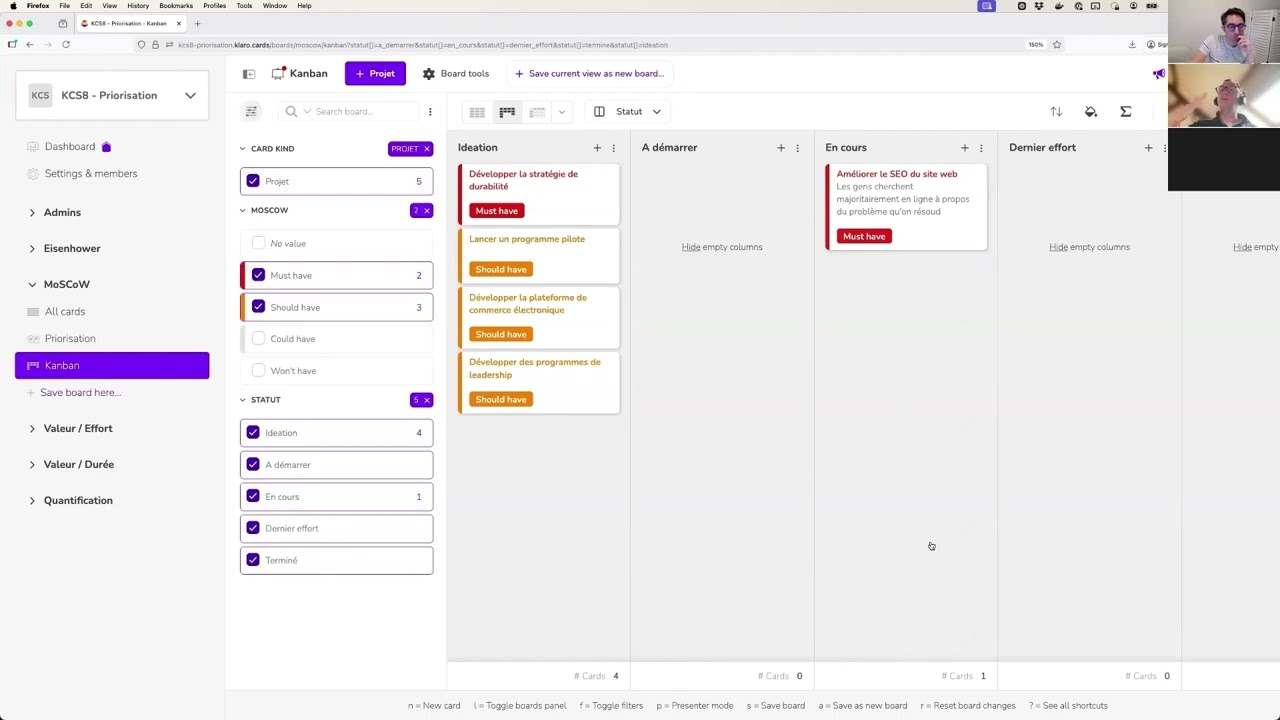The image size is (1280, 720).
Task: Open the Priorisation board
Action: [x=70, y=339]
